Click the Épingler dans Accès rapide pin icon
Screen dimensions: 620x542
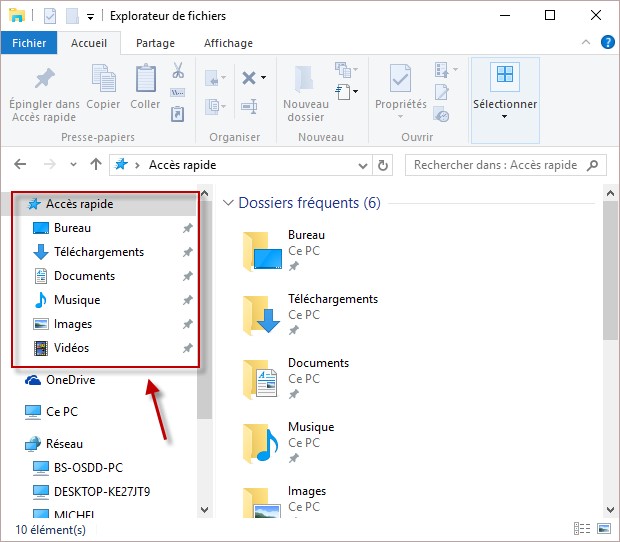(45, 79)
